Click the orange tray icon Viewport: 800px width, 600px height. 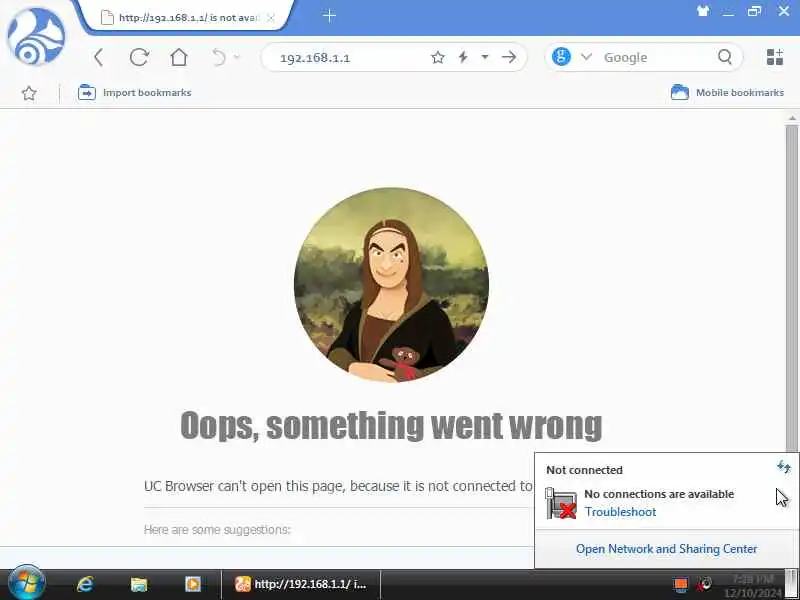[680, 584]
